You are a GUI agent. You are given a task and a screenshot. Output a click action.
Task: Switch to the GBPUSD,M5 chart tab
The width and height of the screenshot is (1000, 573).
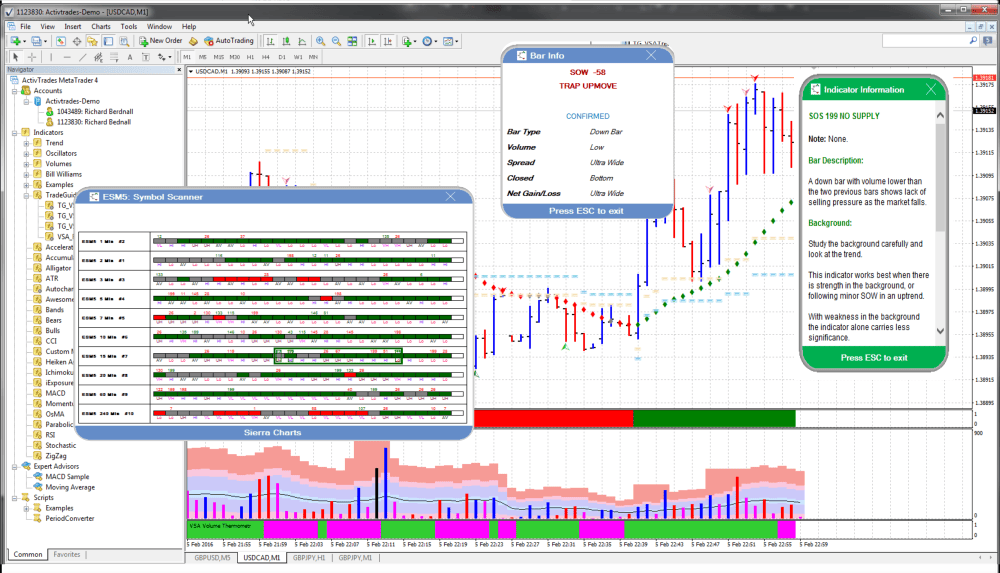coord(212,558)
